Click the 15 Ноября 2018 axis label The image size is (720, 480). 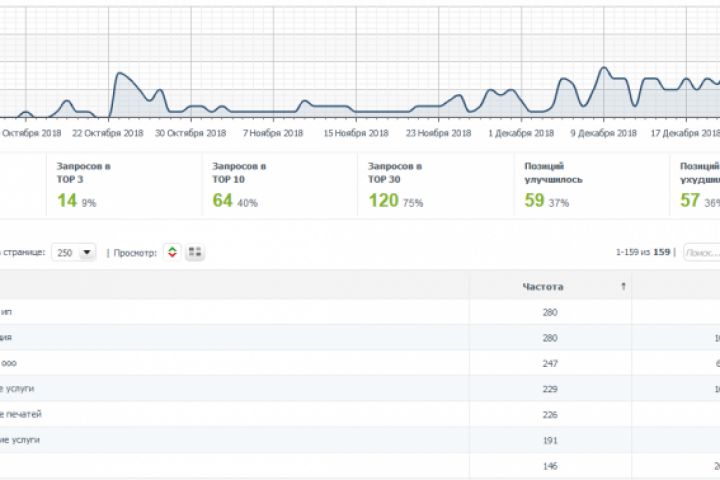pos(356,133)
